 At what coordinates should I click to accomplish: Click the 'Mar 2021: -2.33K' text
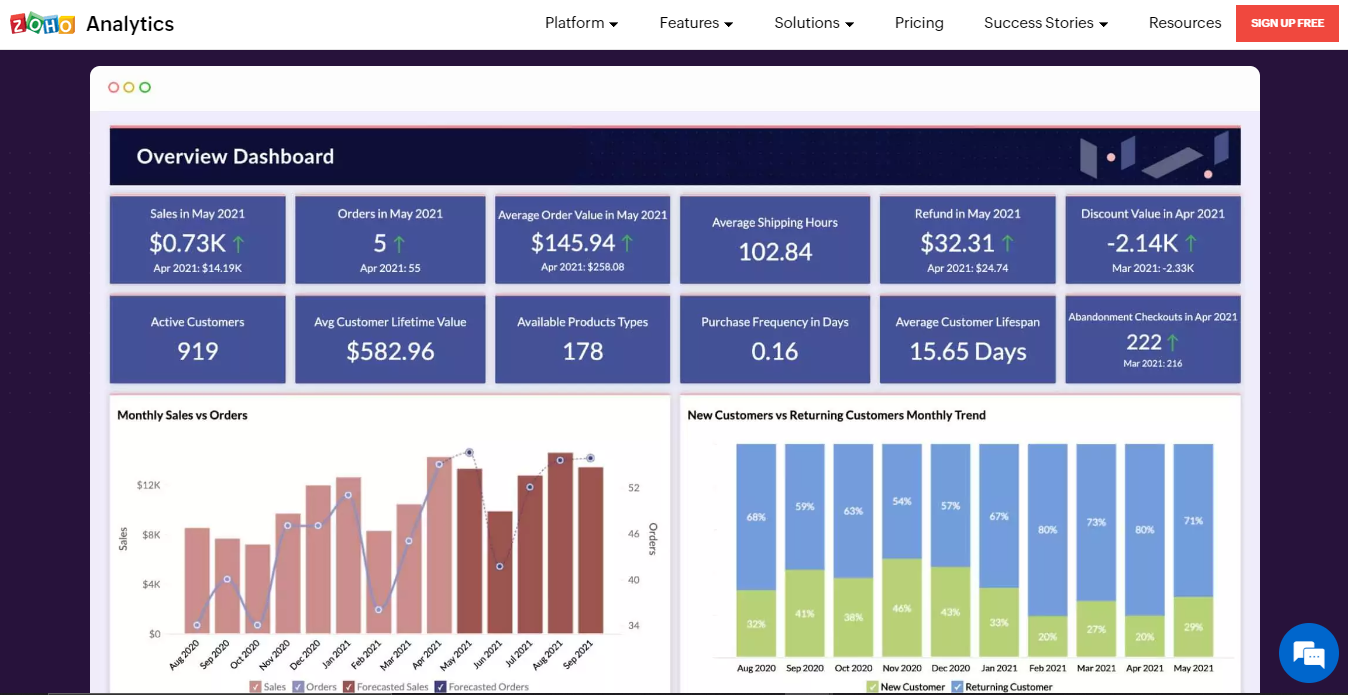tap(1152, 268)
